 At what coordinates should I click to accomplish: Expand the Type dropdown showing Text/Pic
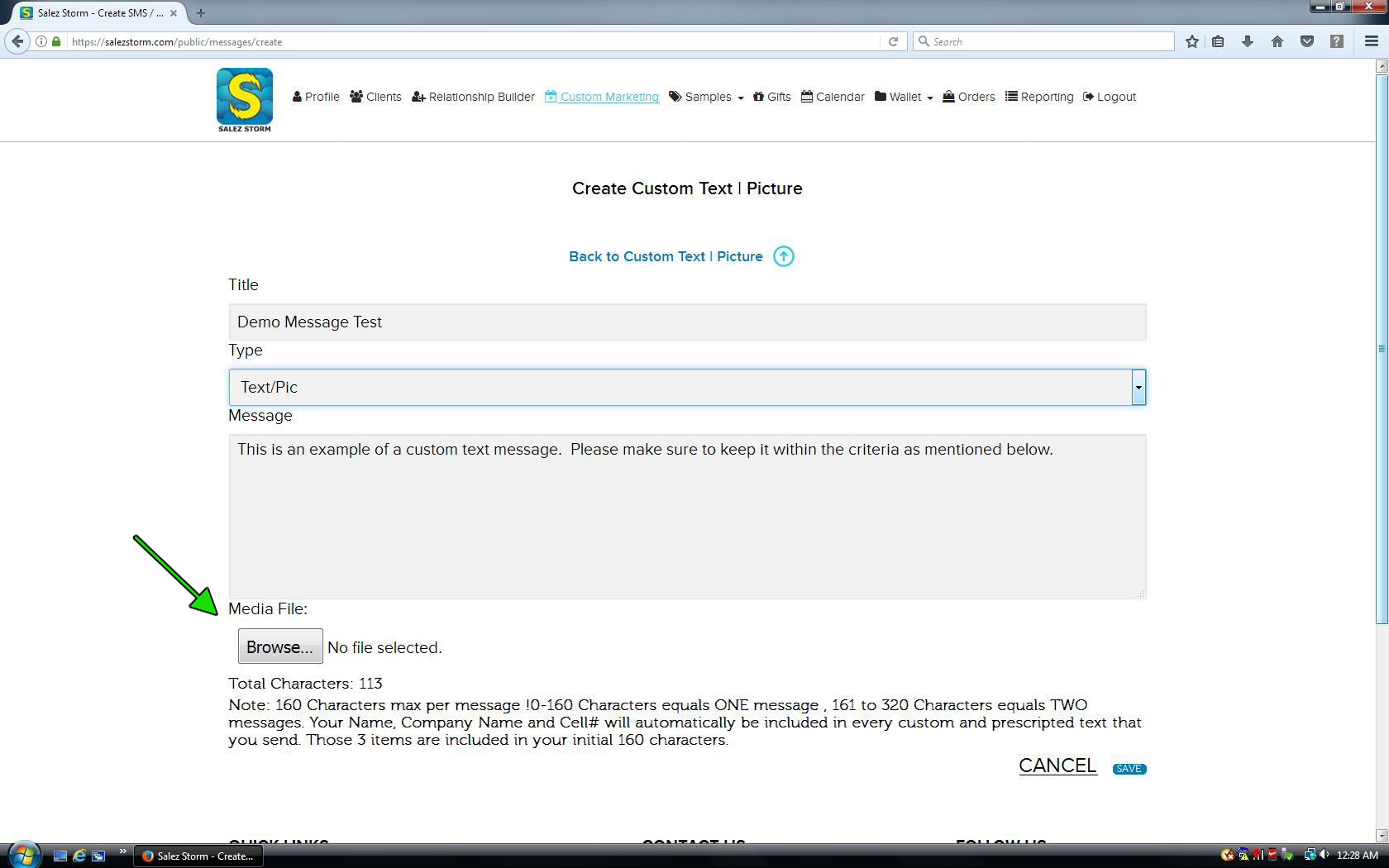(x=1138, y=387)
